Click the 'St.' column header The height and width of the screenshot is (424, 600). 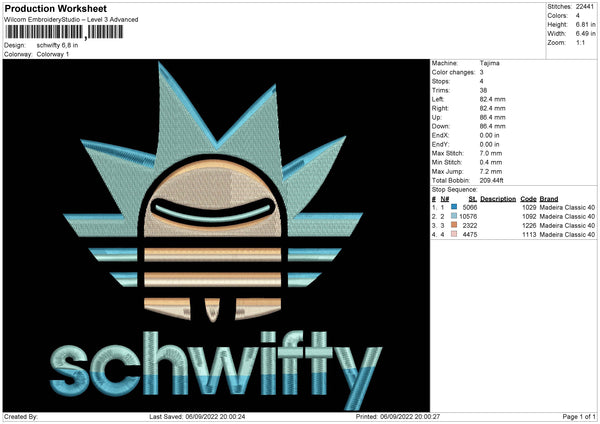[x=473, y=199]
